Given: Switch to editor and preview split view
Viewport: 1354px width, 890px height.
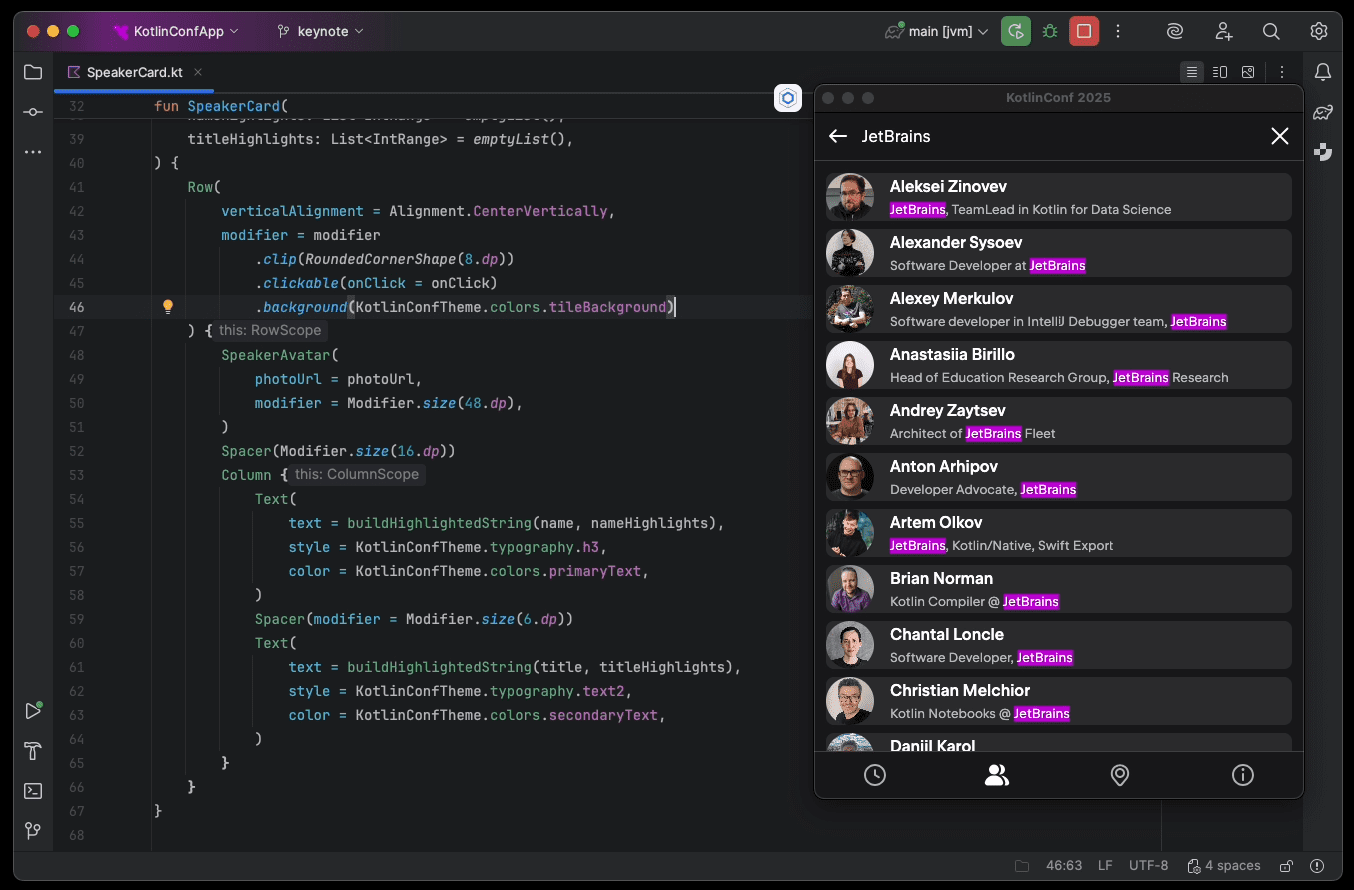Looking at the screenshot, I should pos(1220,72).
